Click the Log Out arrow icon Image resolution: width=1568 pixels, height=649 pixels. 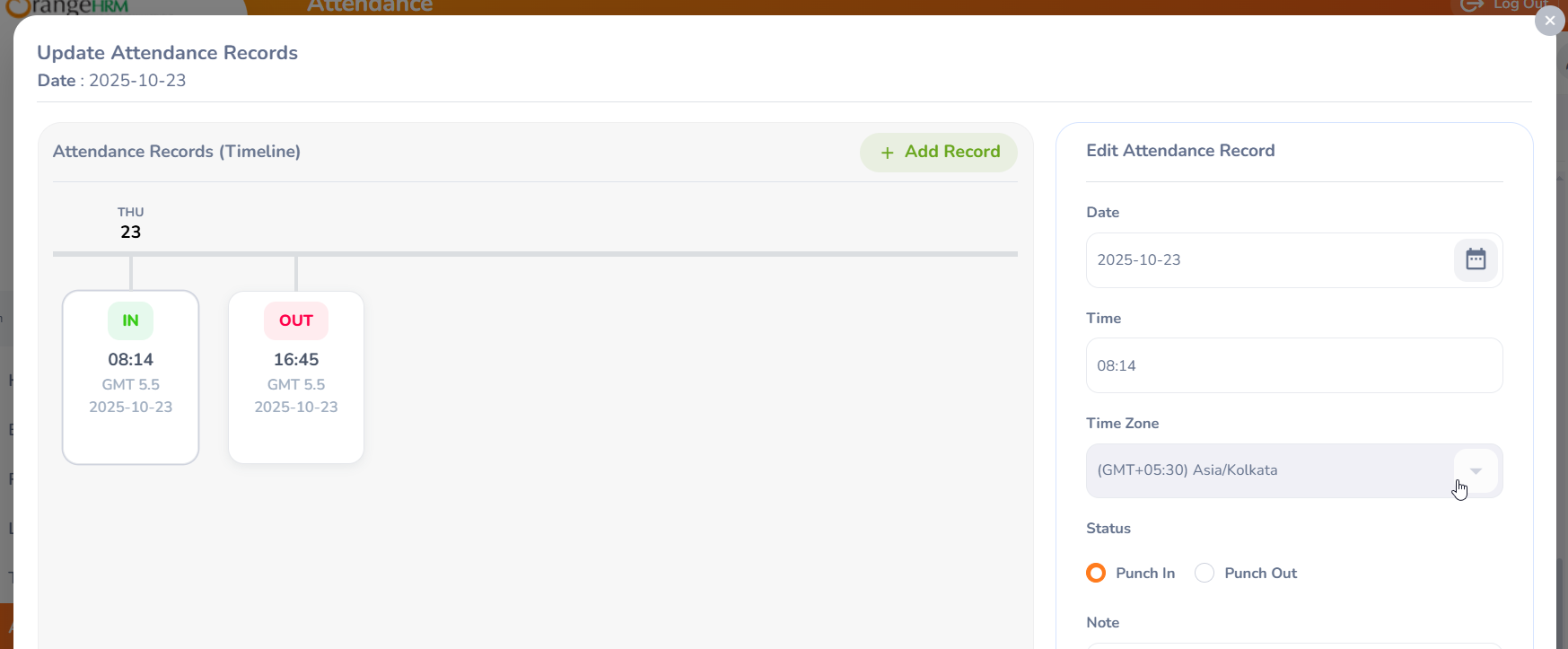[1472, 5]
